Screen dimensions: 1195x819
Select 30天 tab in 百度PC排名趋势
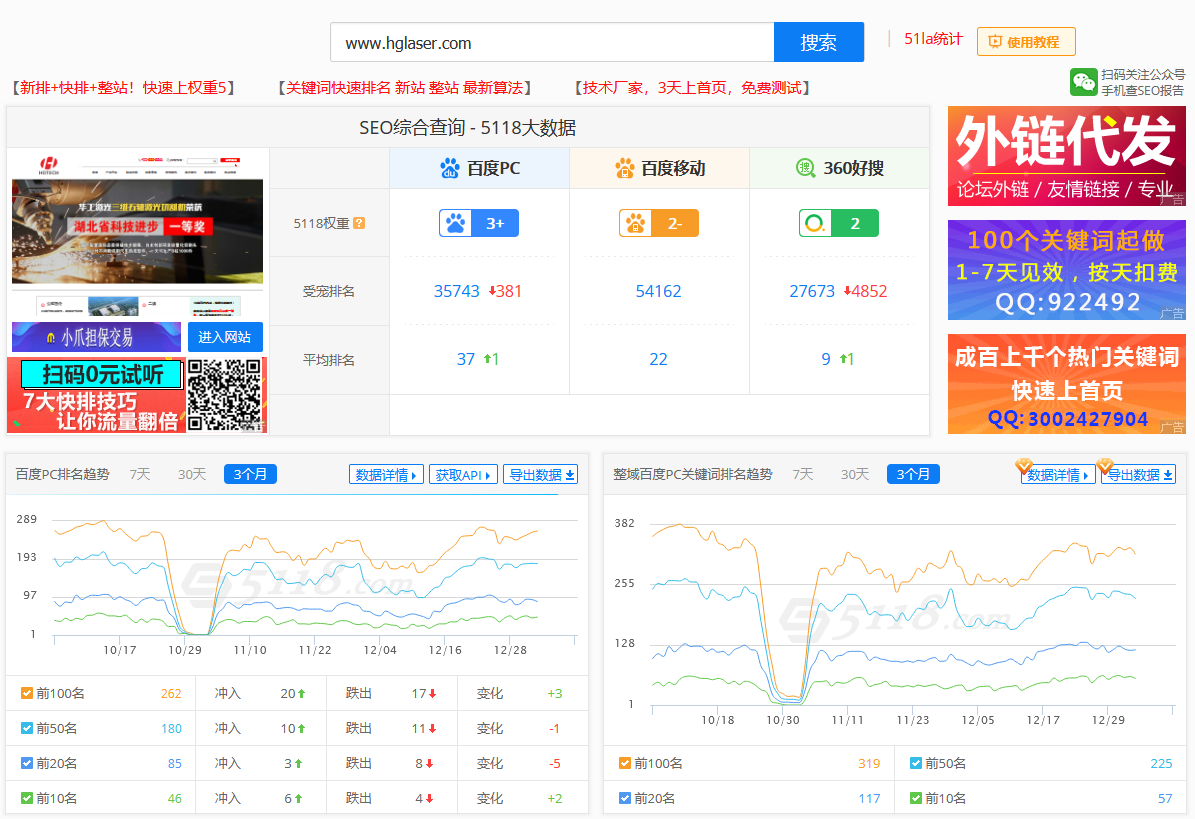[192, 475]
